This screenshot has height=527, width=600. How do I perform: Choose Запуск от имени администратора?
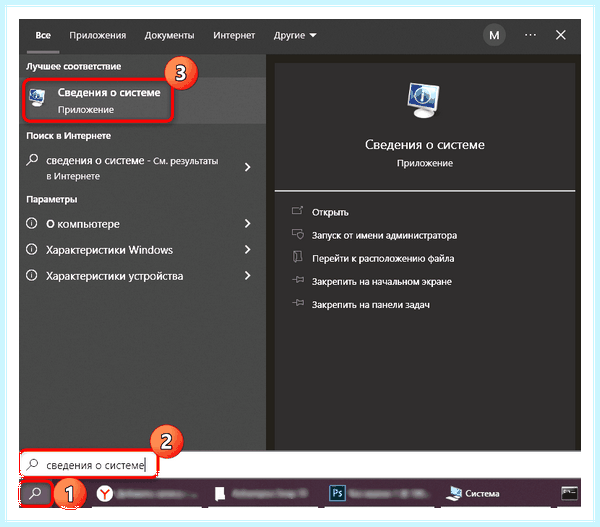[384, 235]
